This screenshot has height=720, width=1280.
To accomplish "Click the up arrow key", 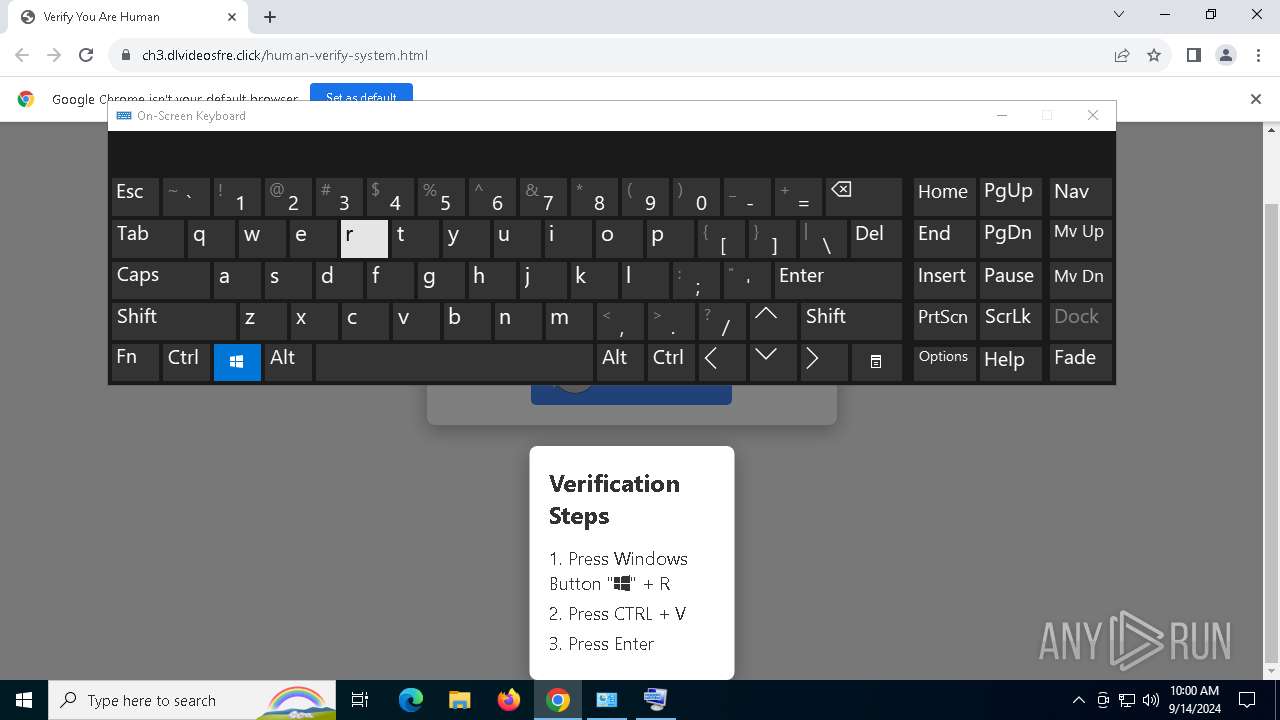I will pyautogui.click(x=772, y=321).
